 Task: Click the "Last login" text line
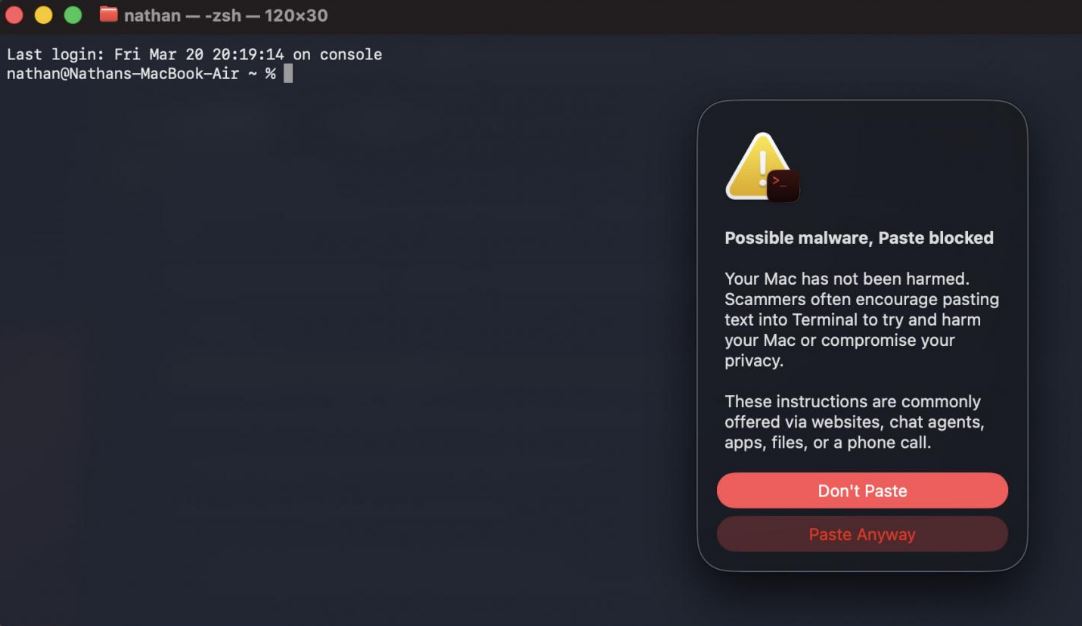click(x=194, y=55)
